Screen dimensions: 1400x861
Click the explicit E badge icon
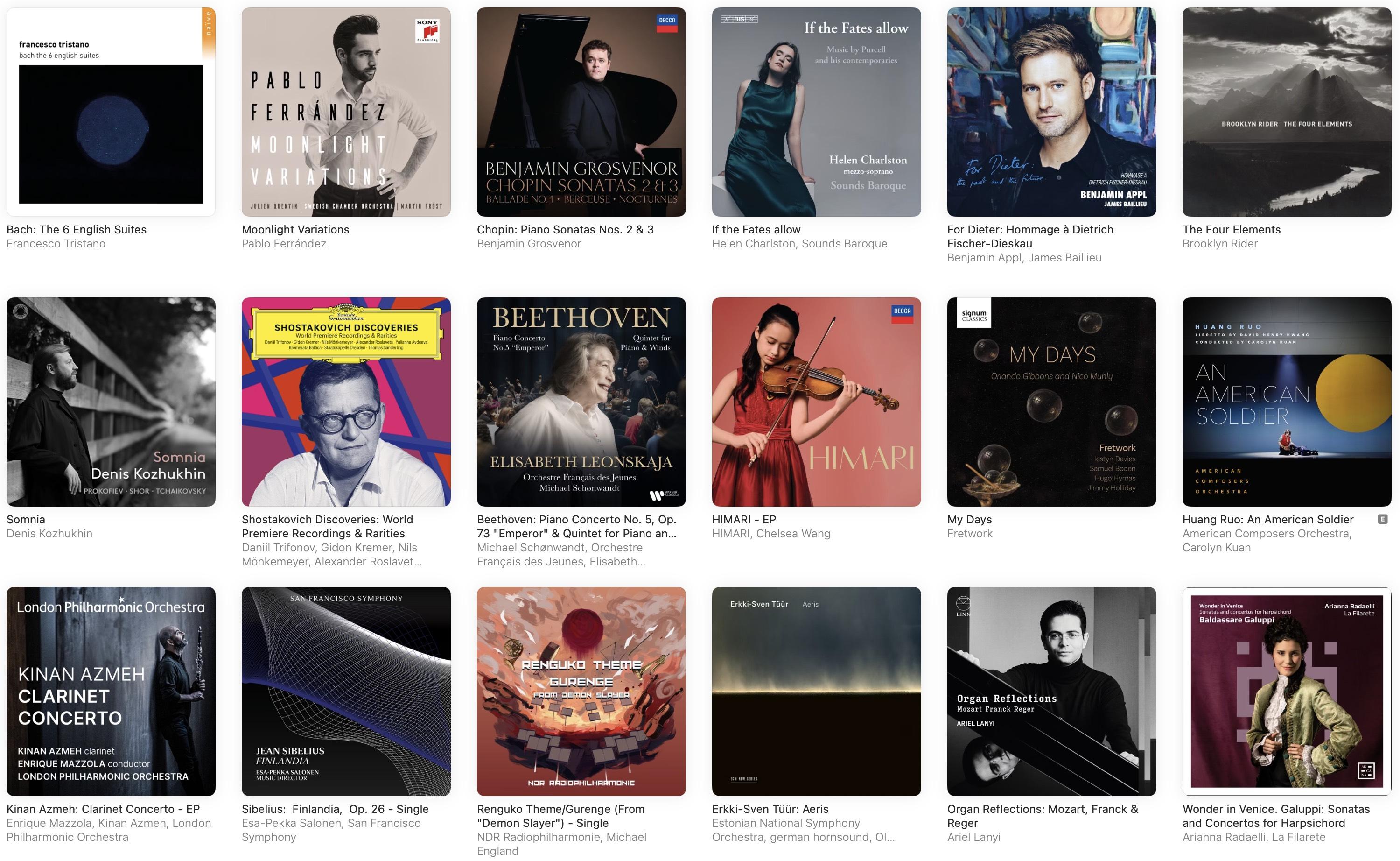[x=1382, y=519]
